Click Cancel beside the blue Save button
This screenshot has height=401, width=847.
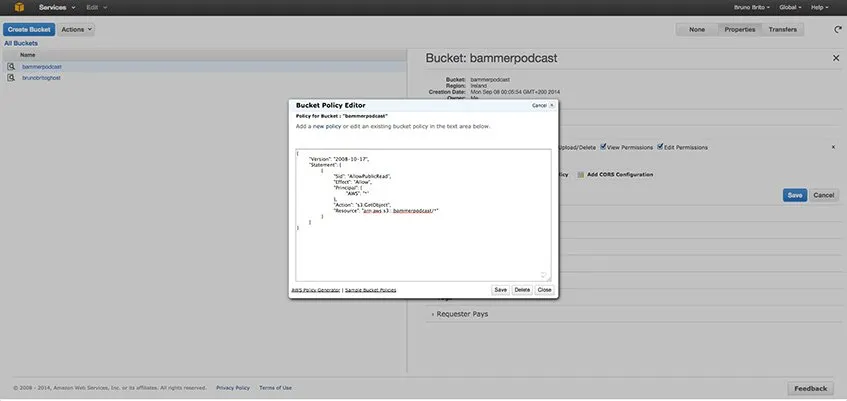[x=823, y=195]
